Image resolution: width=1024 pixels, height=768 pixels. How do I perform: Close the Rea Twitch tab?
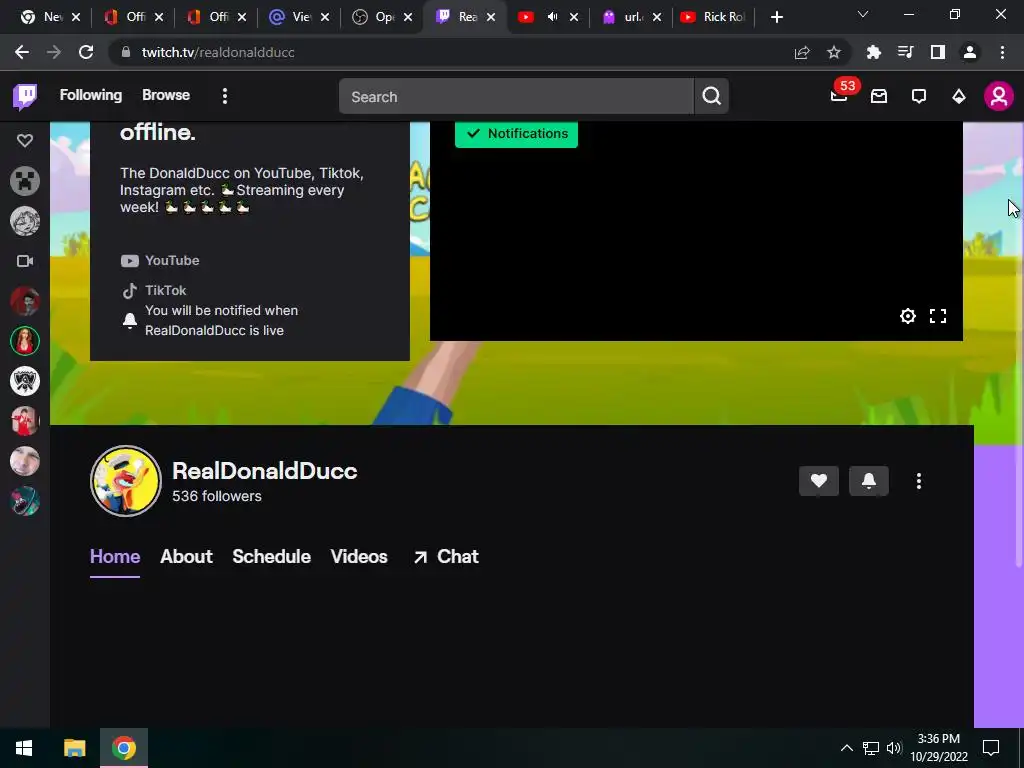491,17
